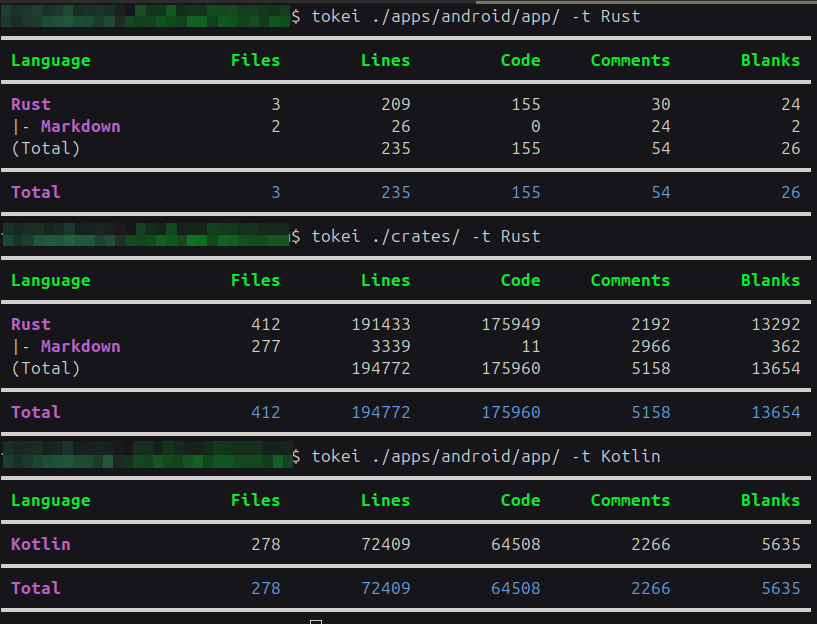Click the lines value 3339

391,346
